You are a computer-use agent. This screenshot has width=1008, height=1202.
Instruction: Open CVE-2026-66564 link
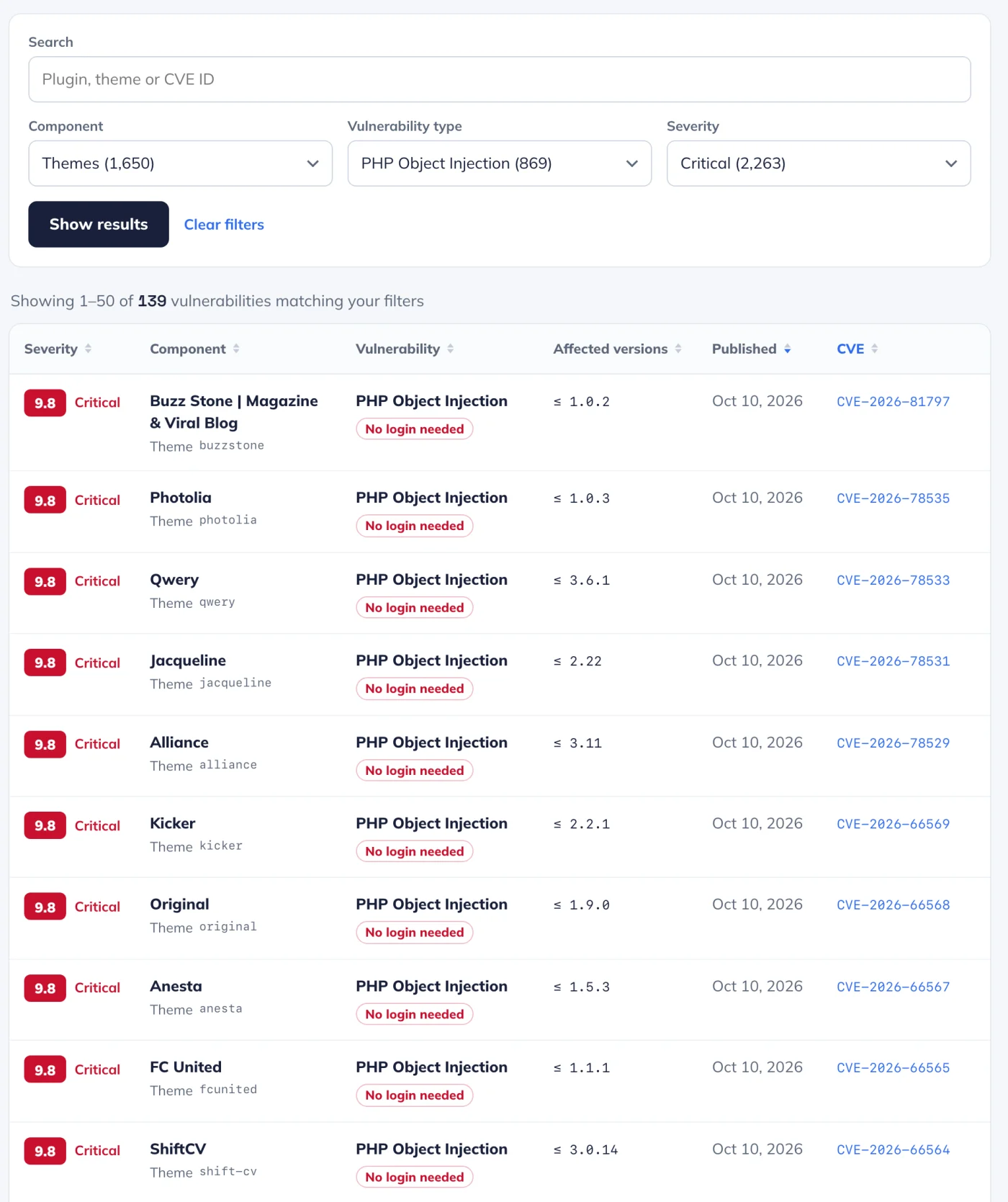893,1150
